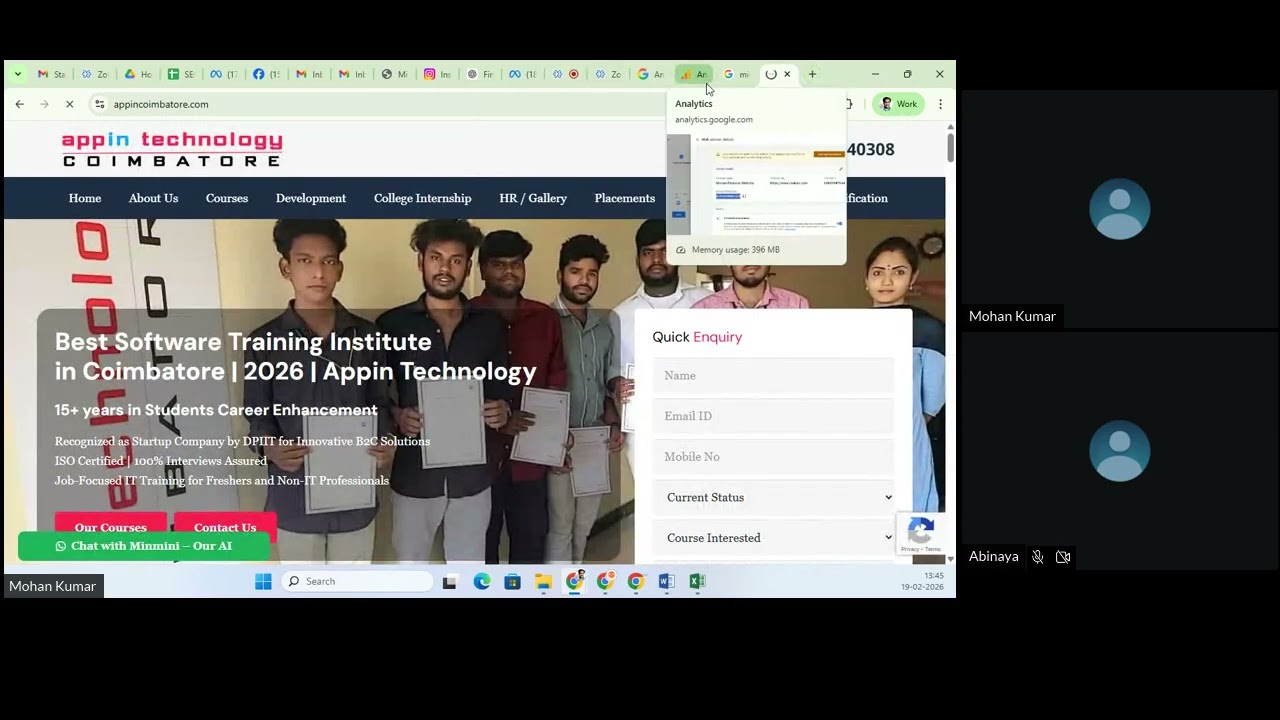The height and width of the screenshot is (720, 1280).
Task: Click analytics.google.com in tab preview
Action: (x=714, y=120)
